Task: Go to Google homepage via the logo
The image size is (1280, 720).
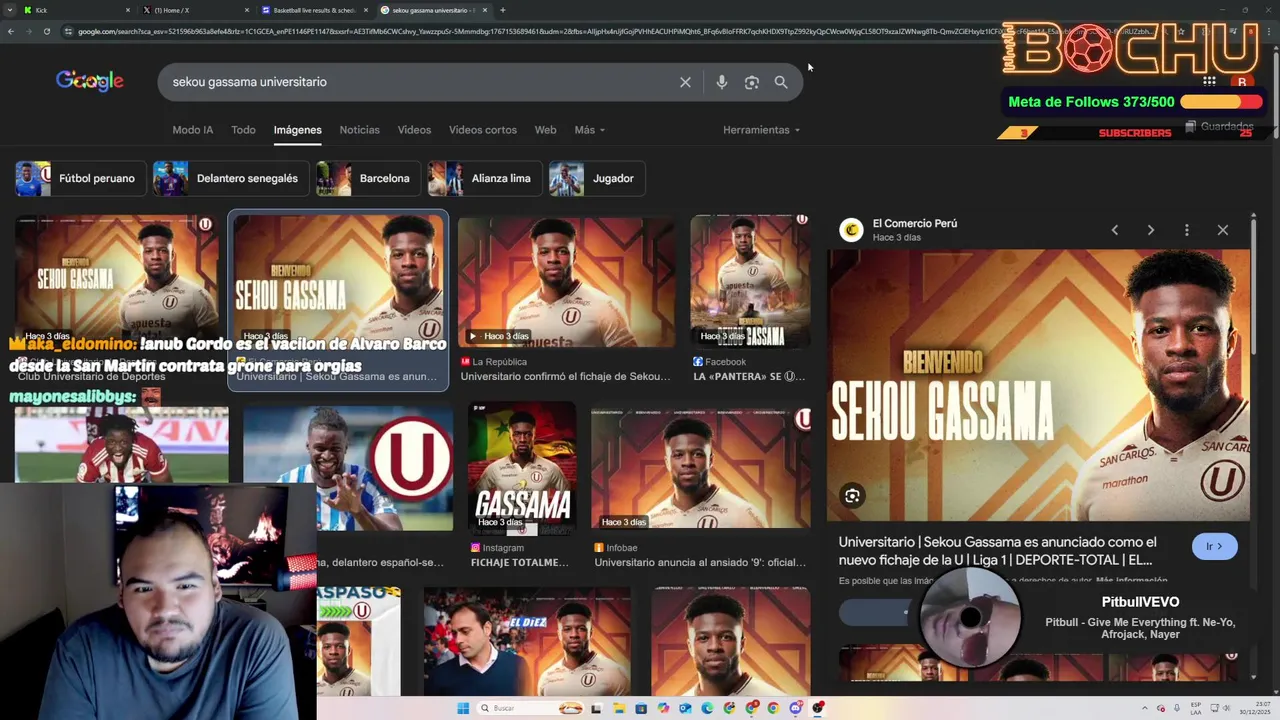Action: click(90, 81)
